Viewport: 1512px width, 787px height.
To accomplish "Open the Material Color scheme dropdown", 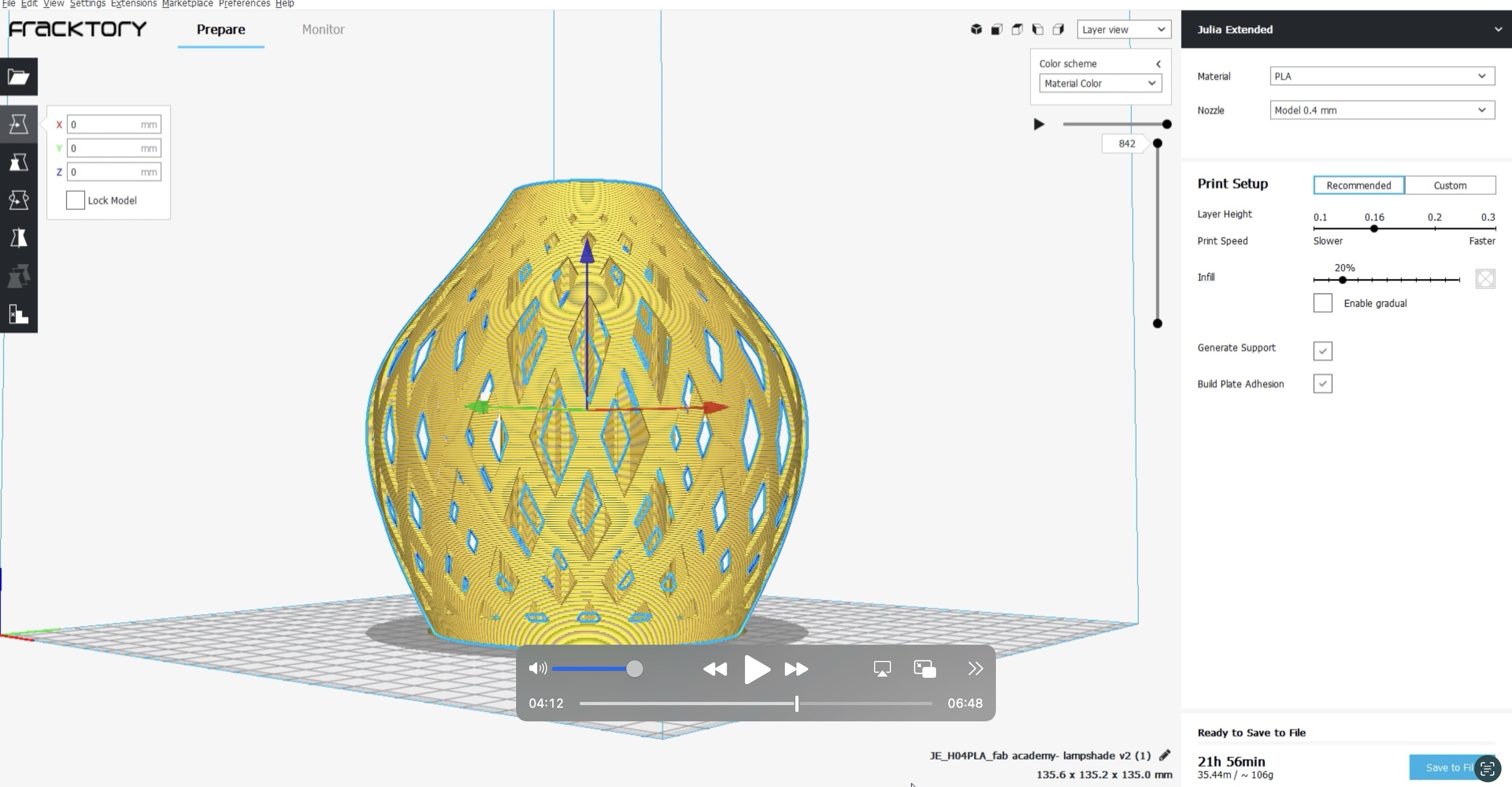I will point(1100,83).
